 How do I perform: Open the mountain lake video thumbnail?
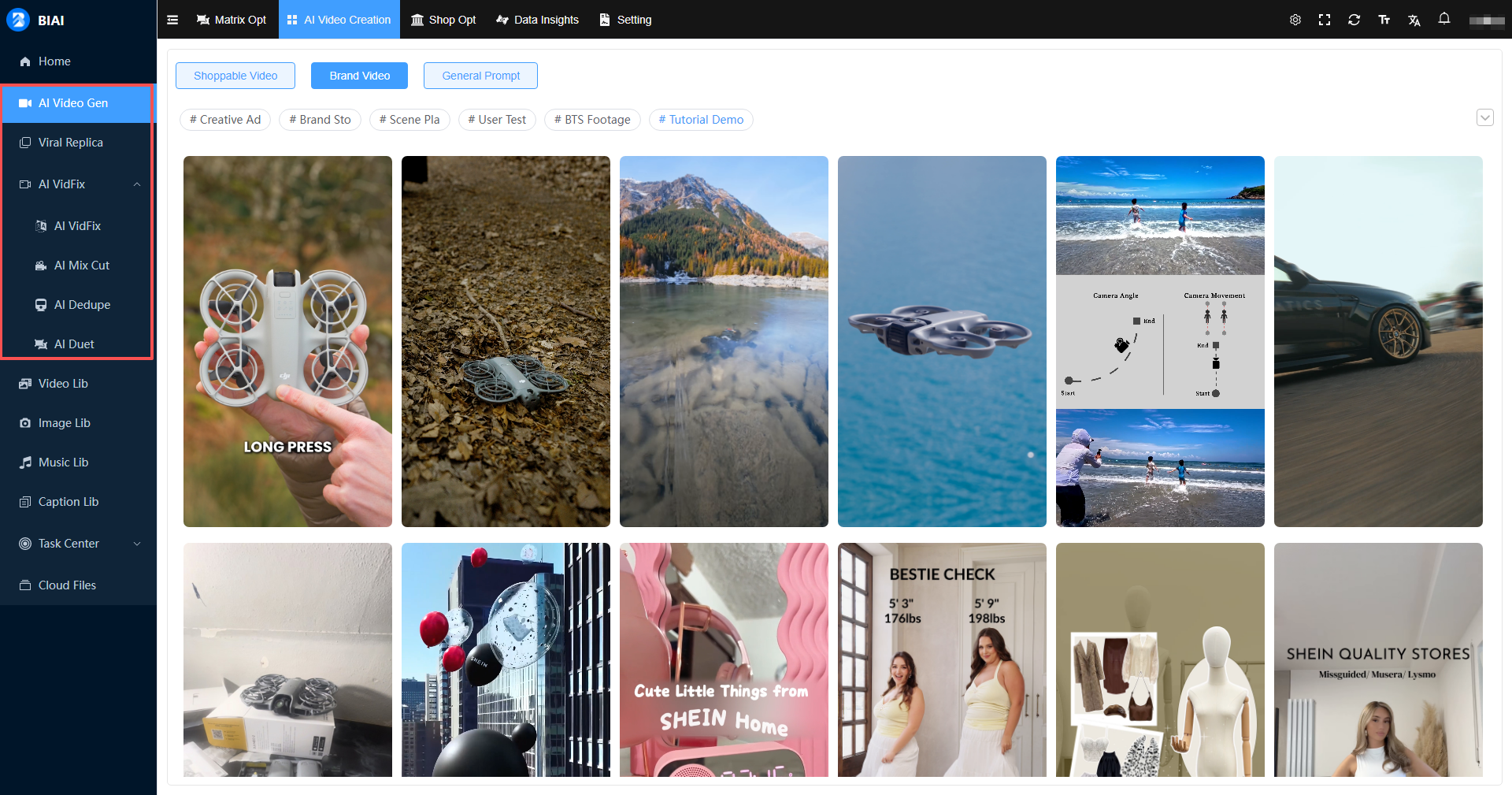pyautogui.click(x=724, y=341)
